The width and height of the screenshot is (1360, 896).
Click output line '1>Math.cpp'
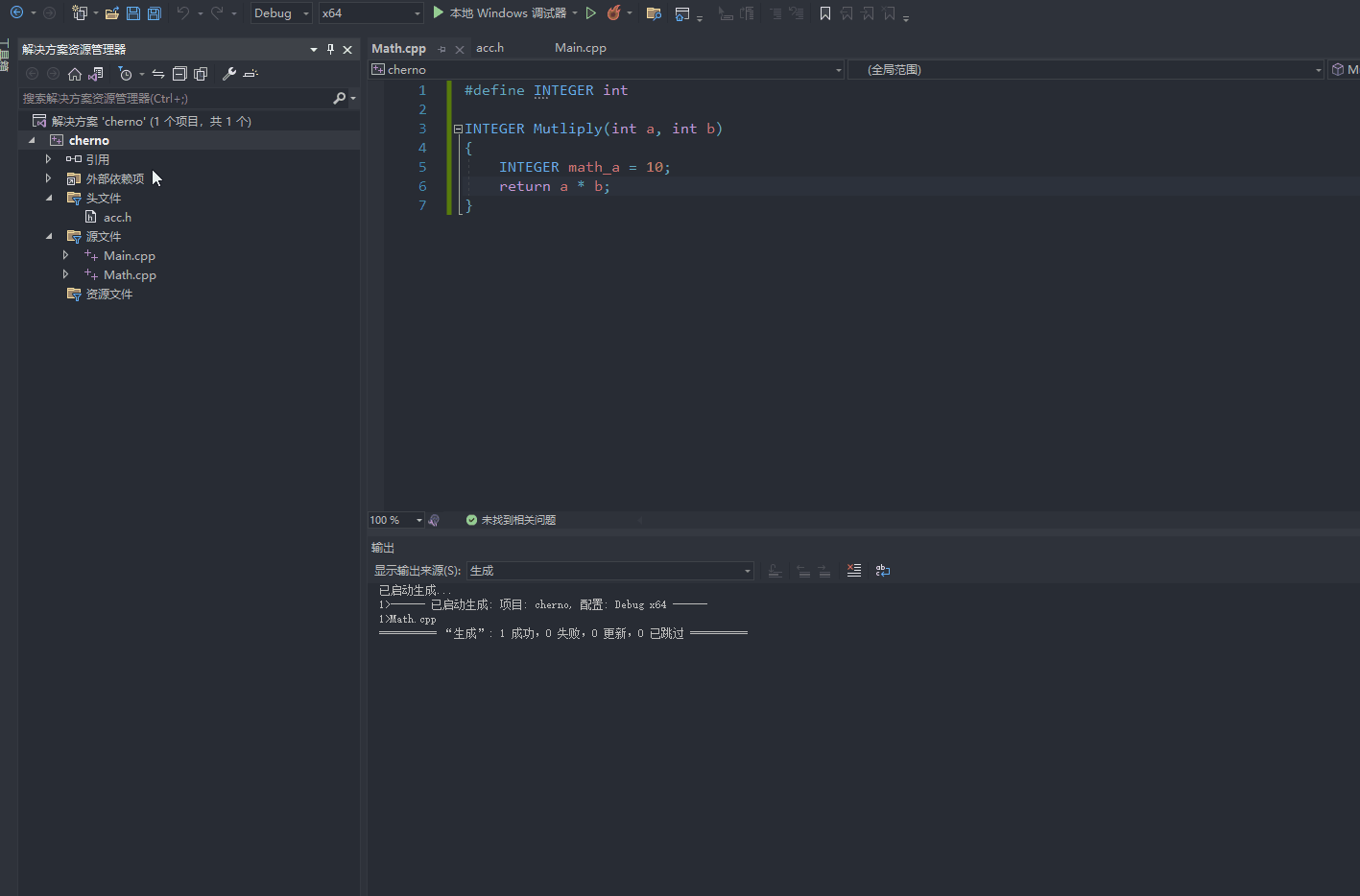click(408, 619)
